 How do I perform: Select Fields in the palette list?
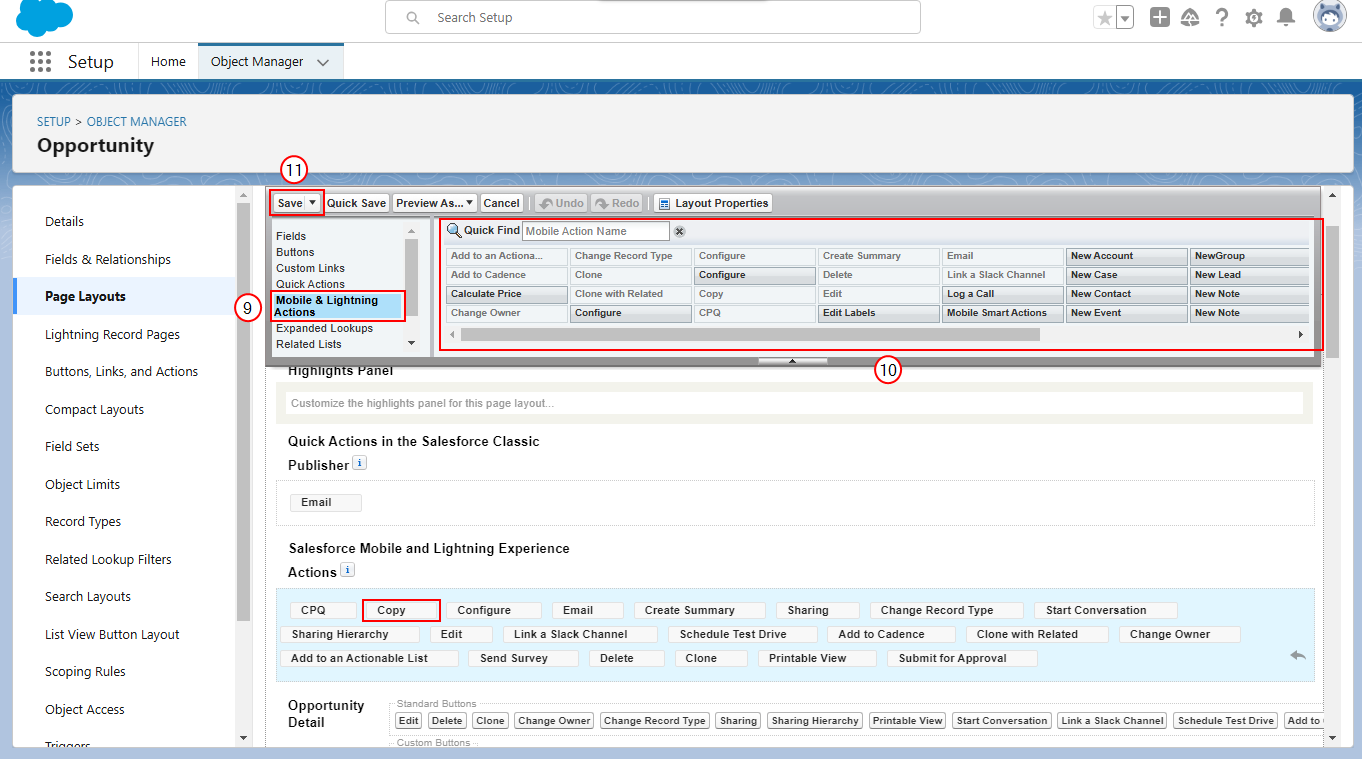coord(291,236)
